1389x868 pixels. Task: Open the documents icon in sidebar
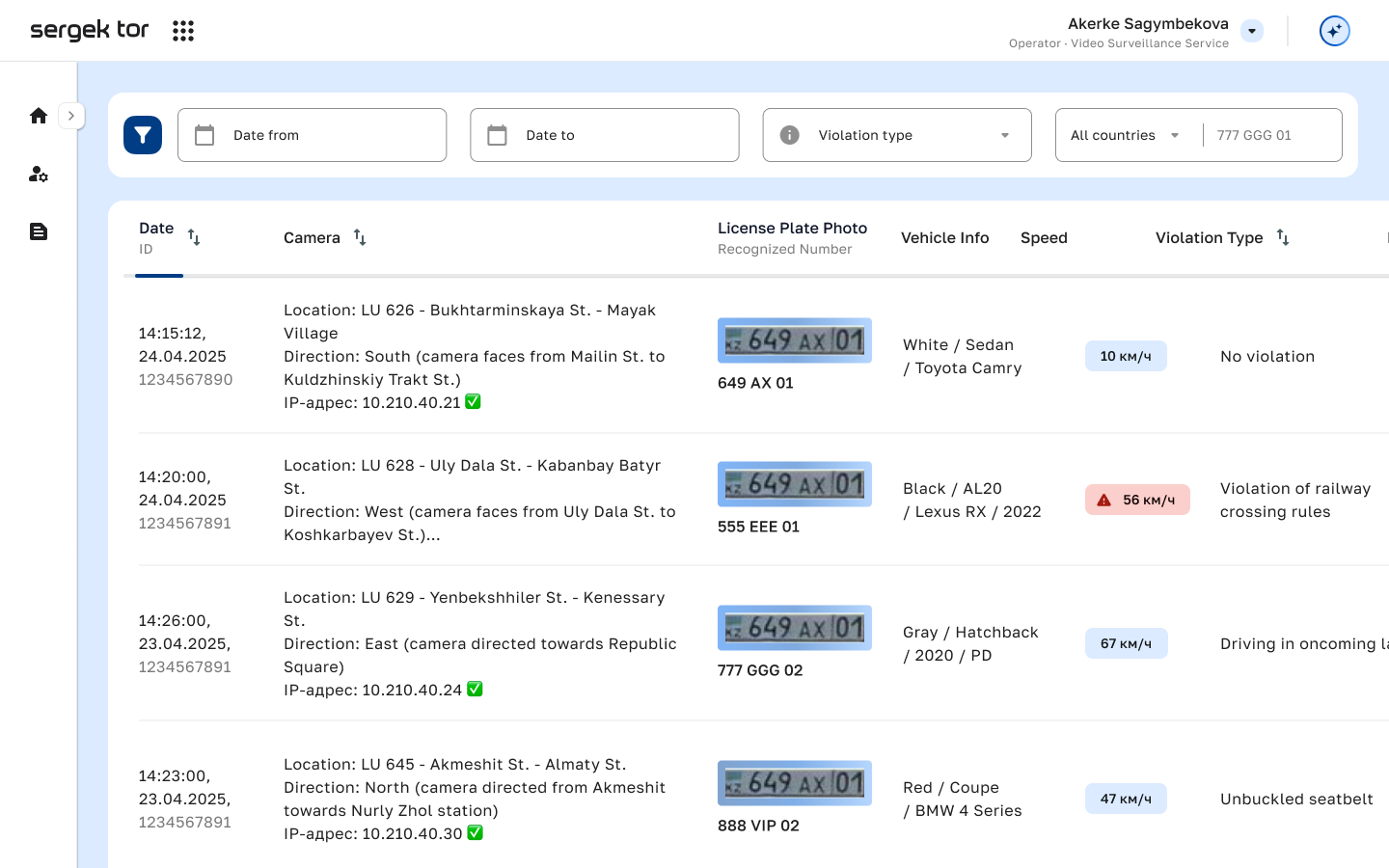(x=39, y=231)
